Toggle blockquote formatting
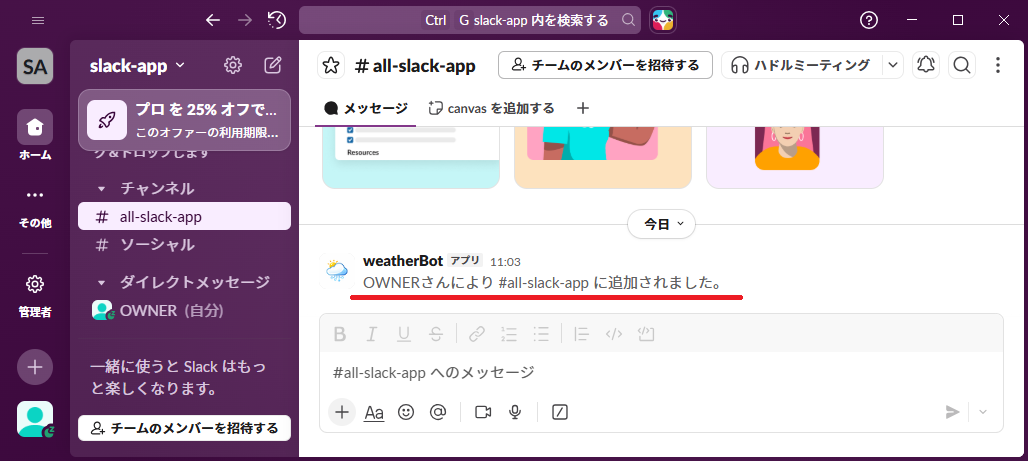Viewport: 1028px width, 461px height. (x=582, y=334)
